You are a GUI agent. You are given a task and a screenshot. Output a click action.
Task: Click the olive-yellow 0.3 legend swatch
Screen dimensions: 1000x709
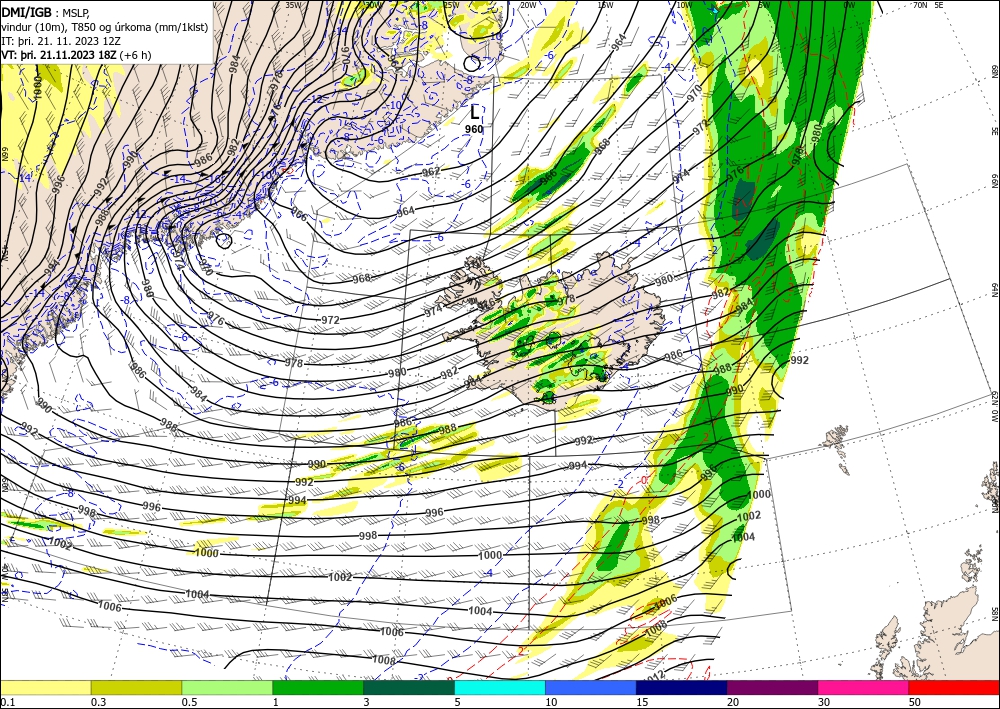click(x=136, y=687)
